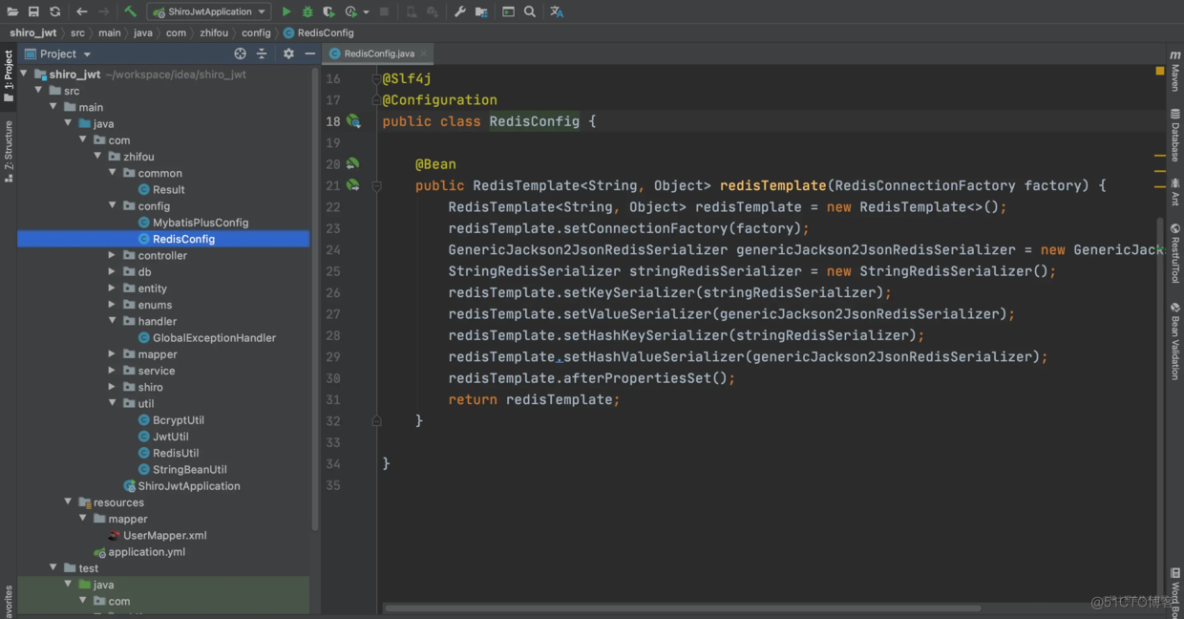Click the Save All disk icon
Image resolution: width=1184 pixels, height=619 pixels.
click(x=33, y=12)
